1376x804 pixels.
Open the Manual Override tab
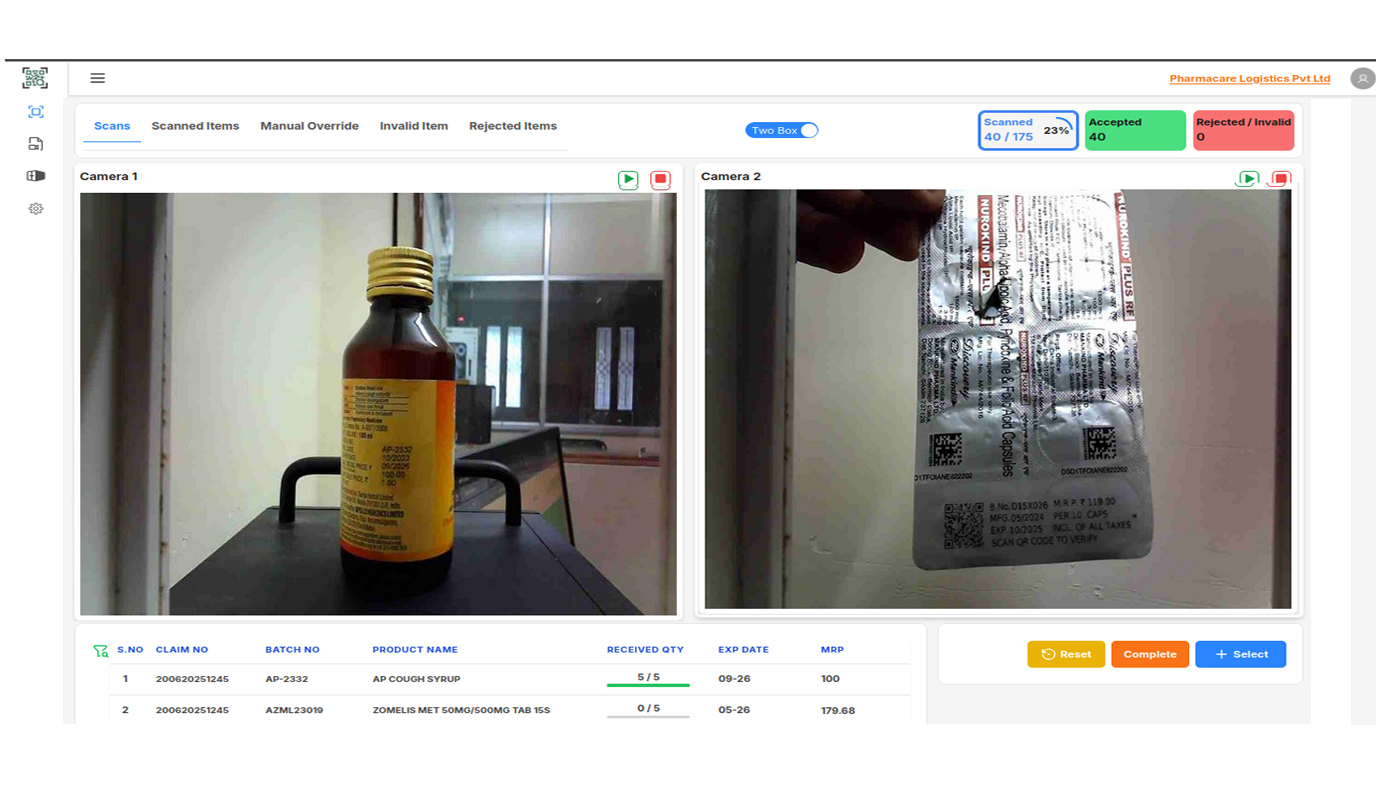(309, 126)
